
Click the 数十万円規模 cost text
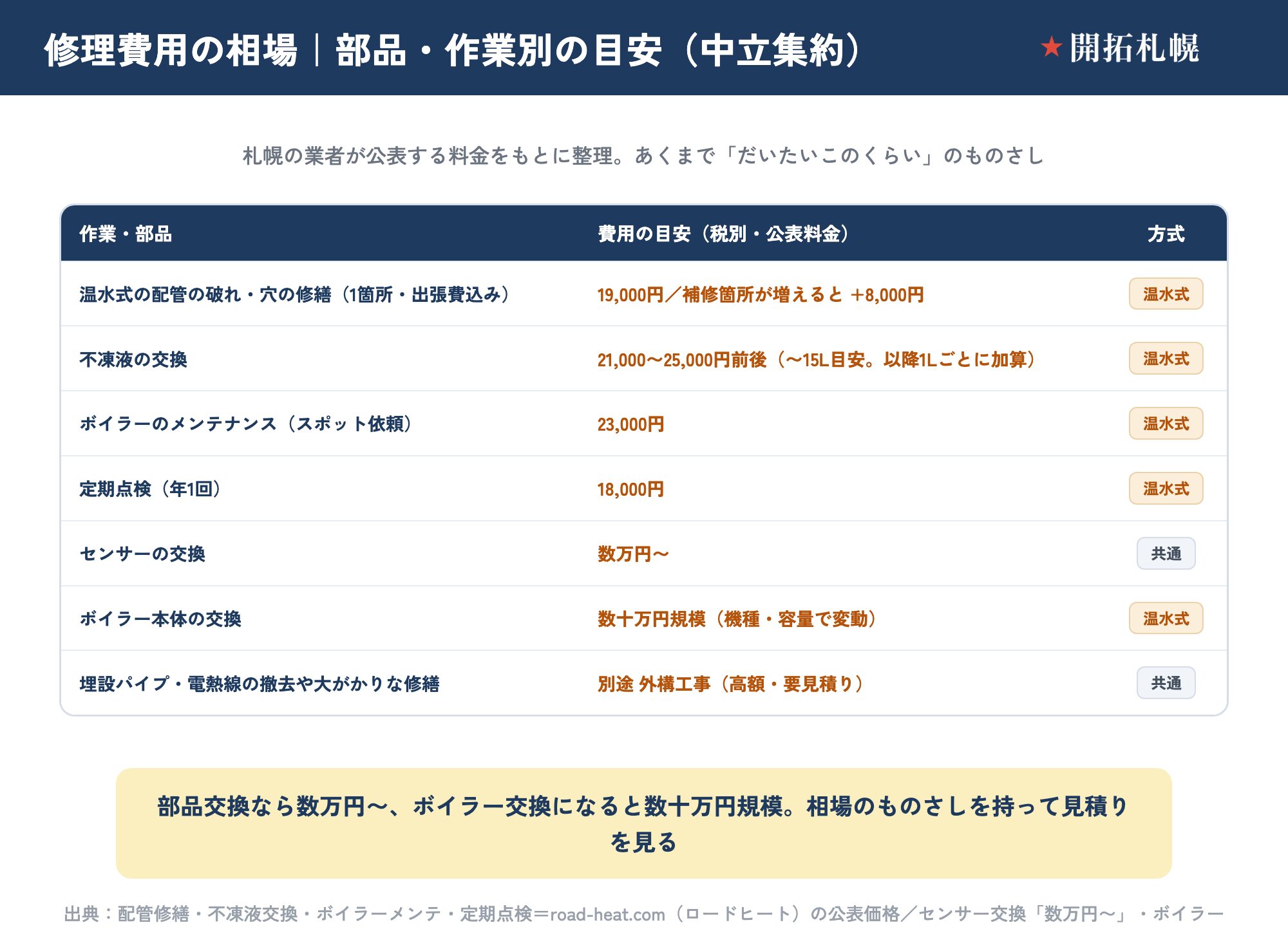[739, 619]
